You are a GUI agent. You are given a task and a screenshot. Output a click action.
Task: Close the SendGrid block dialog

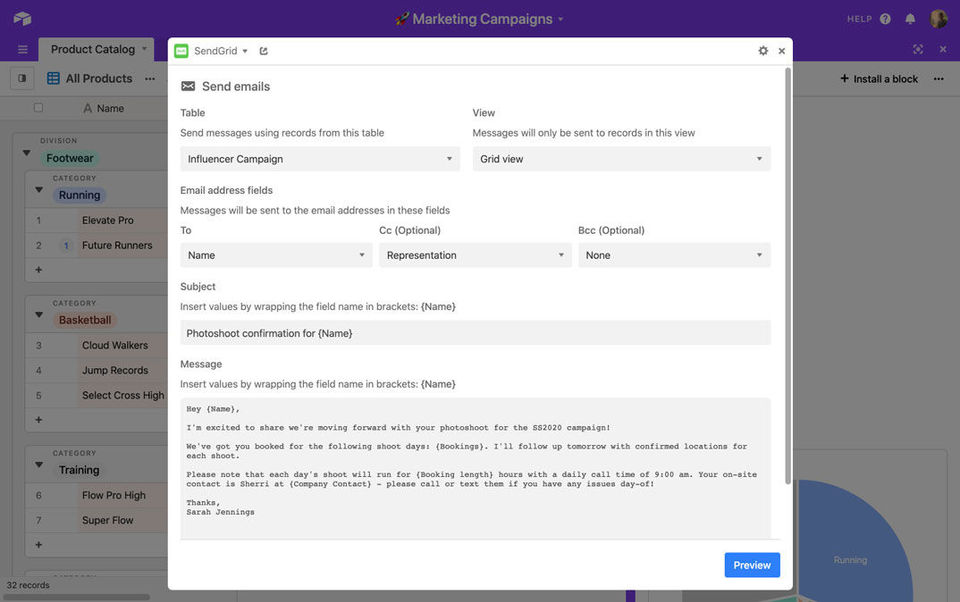782,51
